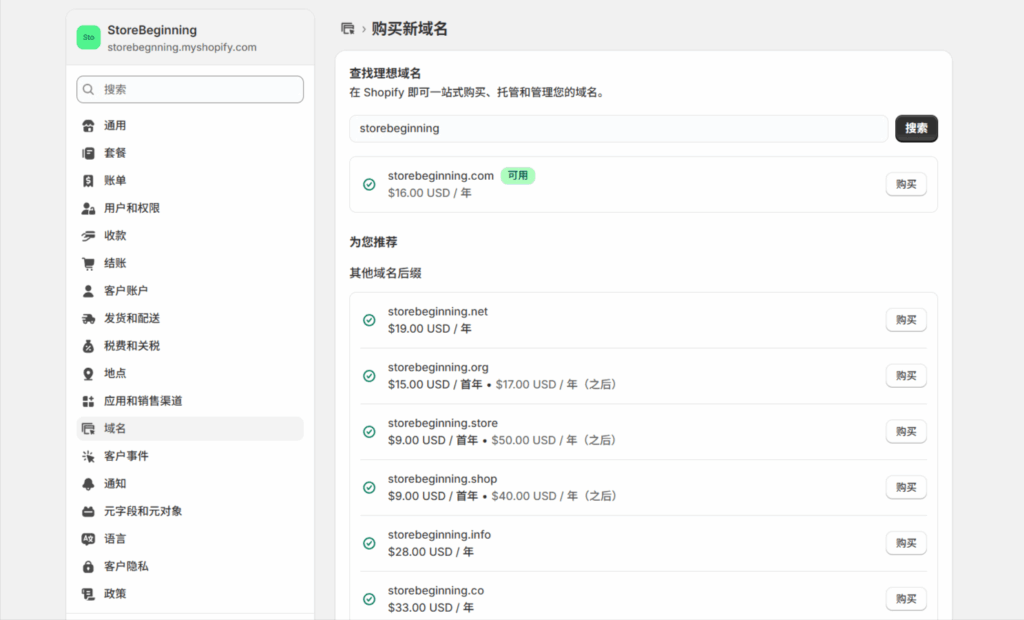The image size is (1024, 620).
Task: Click the 语言 language icon
Action: (x=88, y=539)
